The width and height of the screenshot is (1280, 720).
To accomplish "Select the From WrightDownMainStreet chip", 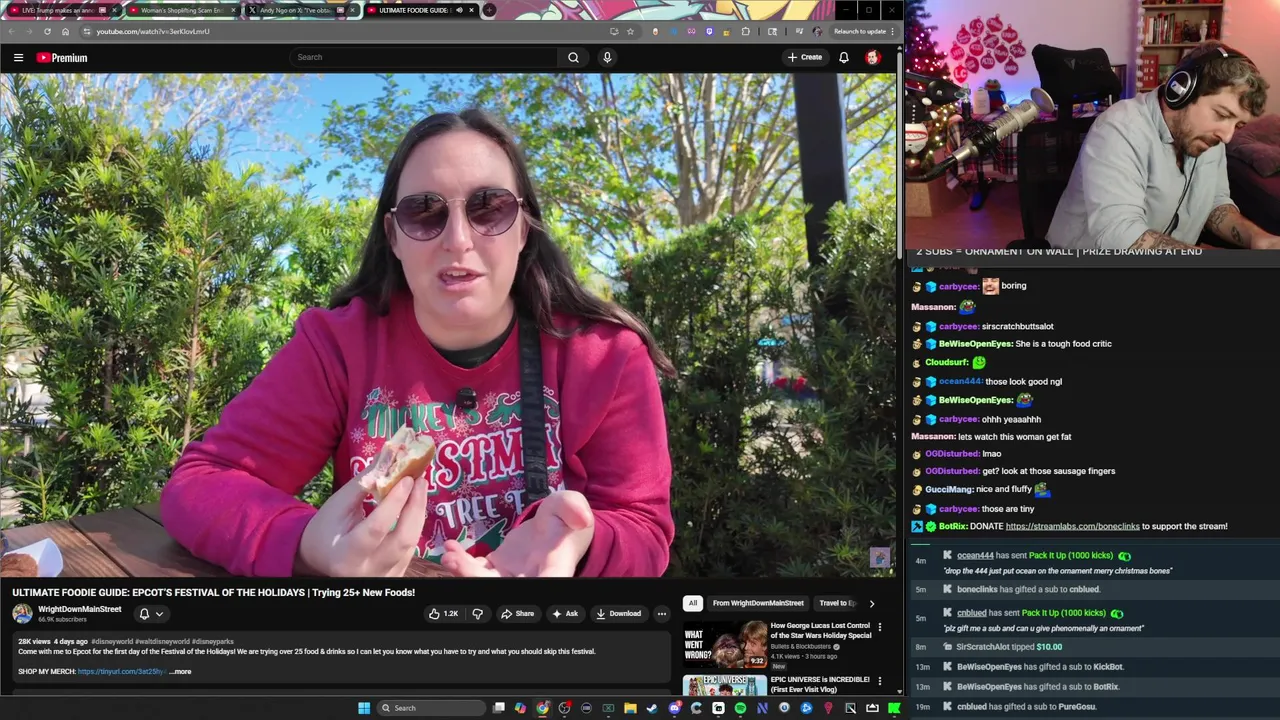I will (758, 603).
